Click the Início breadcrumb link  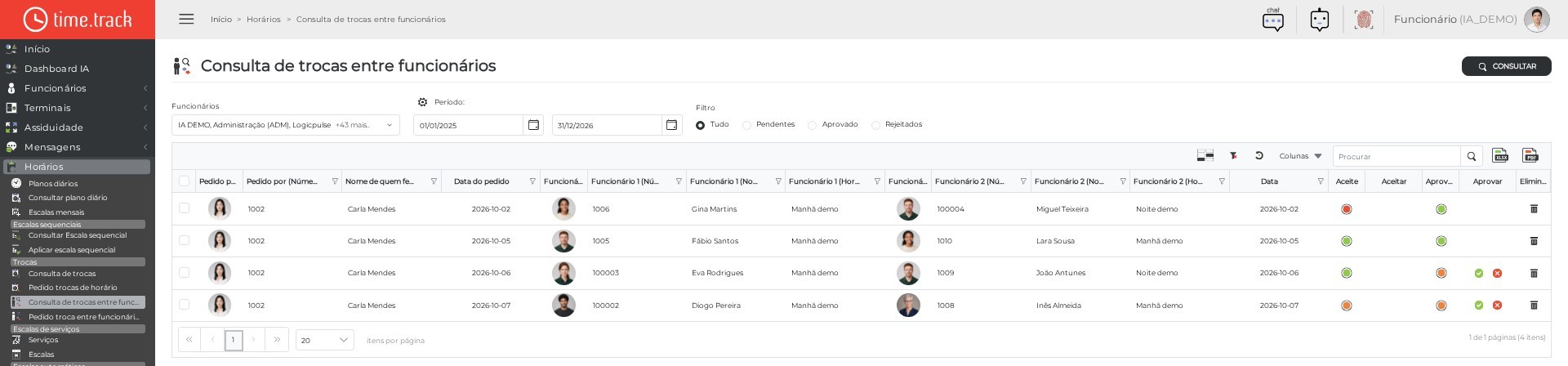(x=221, y=20)
